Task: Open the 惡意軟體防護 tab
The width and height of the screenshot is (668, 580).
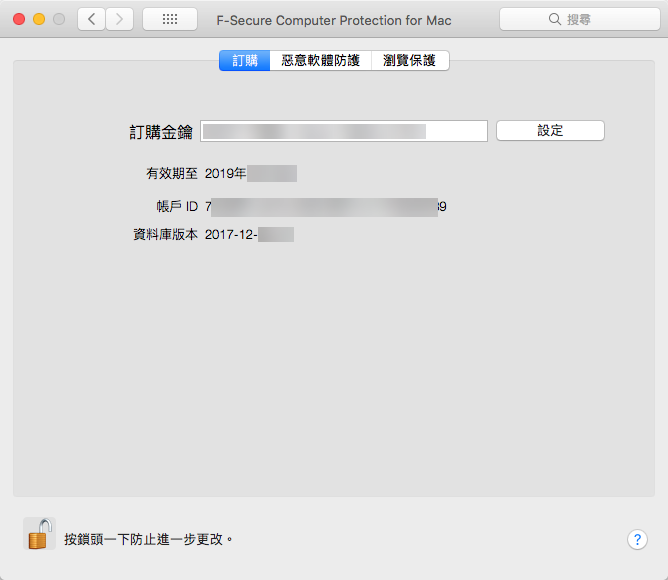Action: click(320, 61)
